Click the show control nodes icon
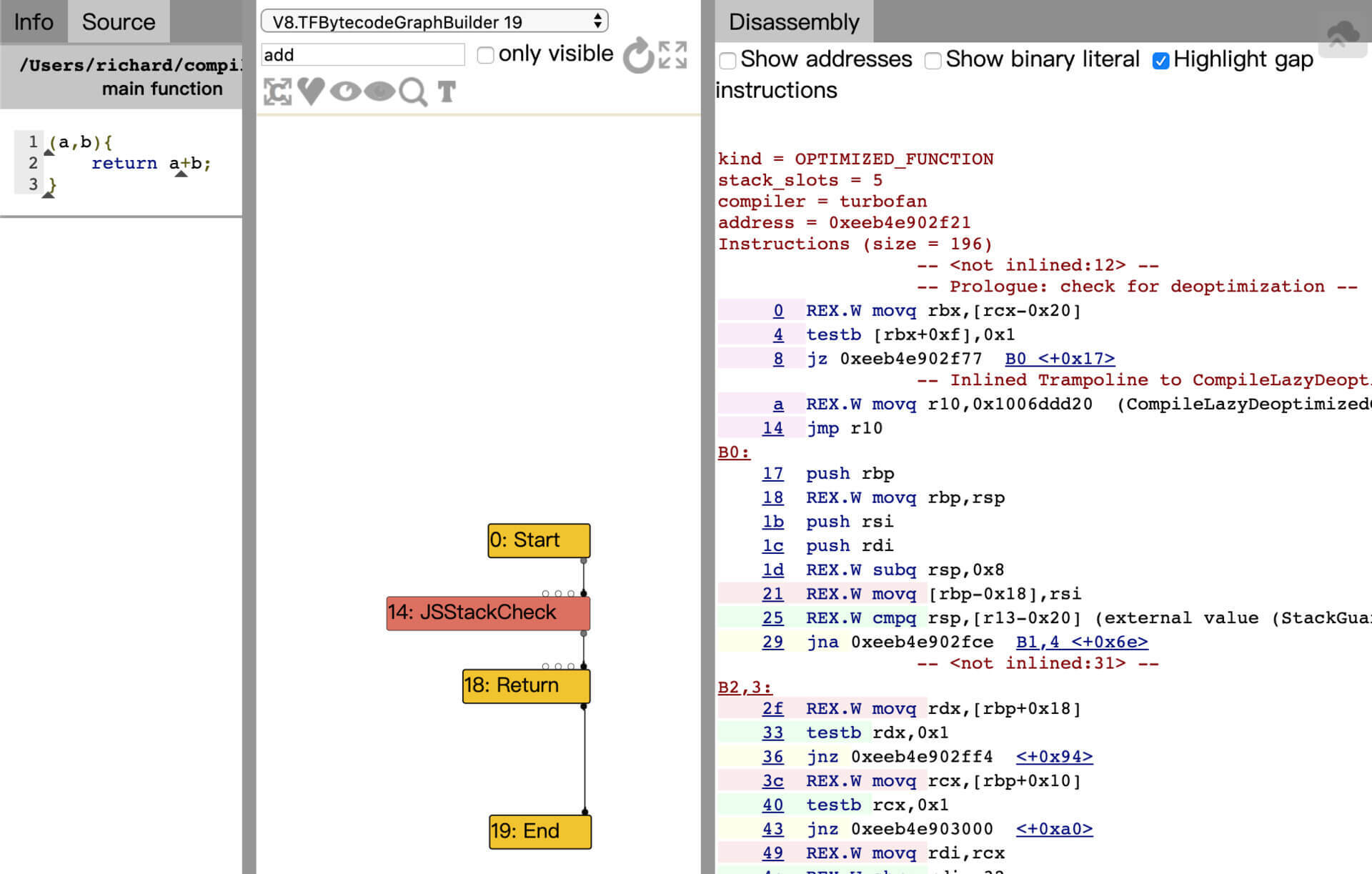Image resolution: width=1372 pixels, height=874 pixels. click(x=277, y=92)
